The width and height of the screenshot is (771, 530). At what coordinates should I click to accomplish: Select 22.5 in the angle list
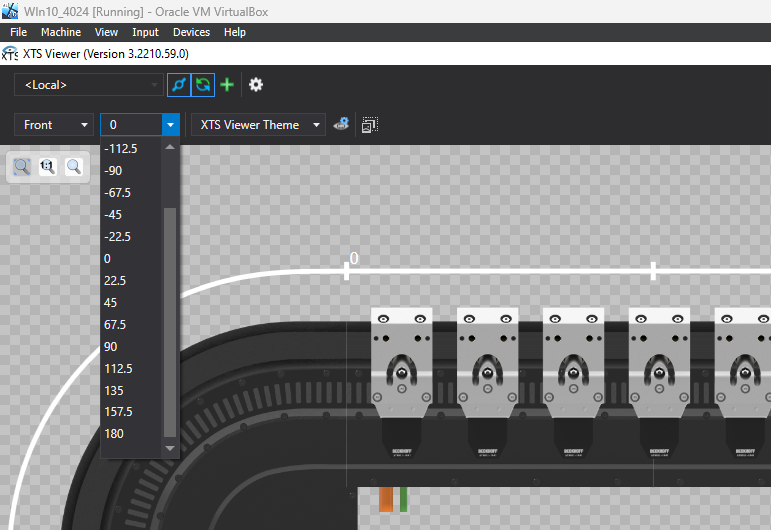pyautogui.click(x=131, y=281)
